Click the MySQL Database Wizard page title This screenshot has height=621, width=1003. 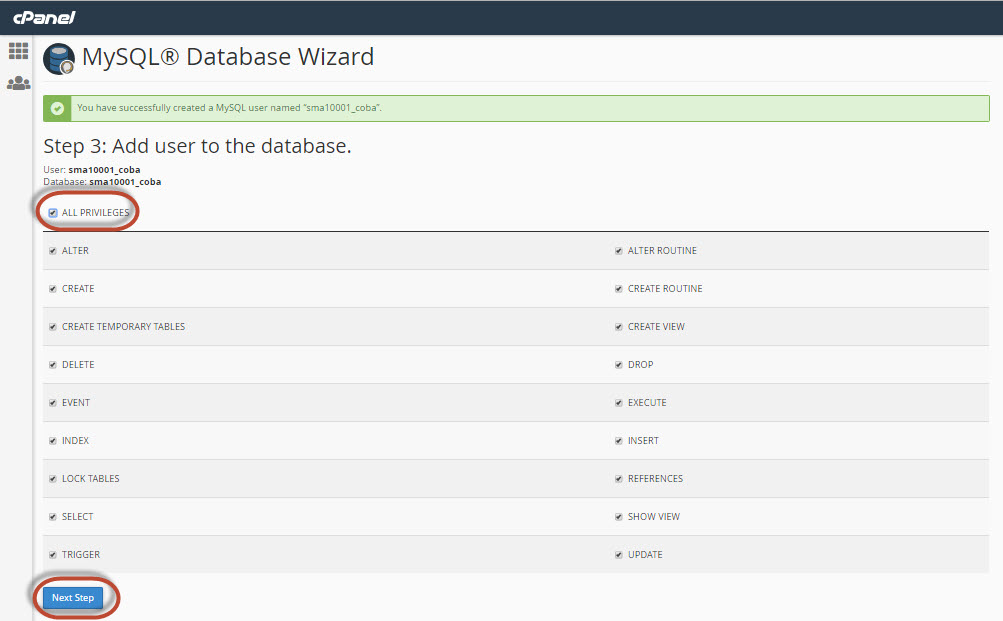(228, 57)
